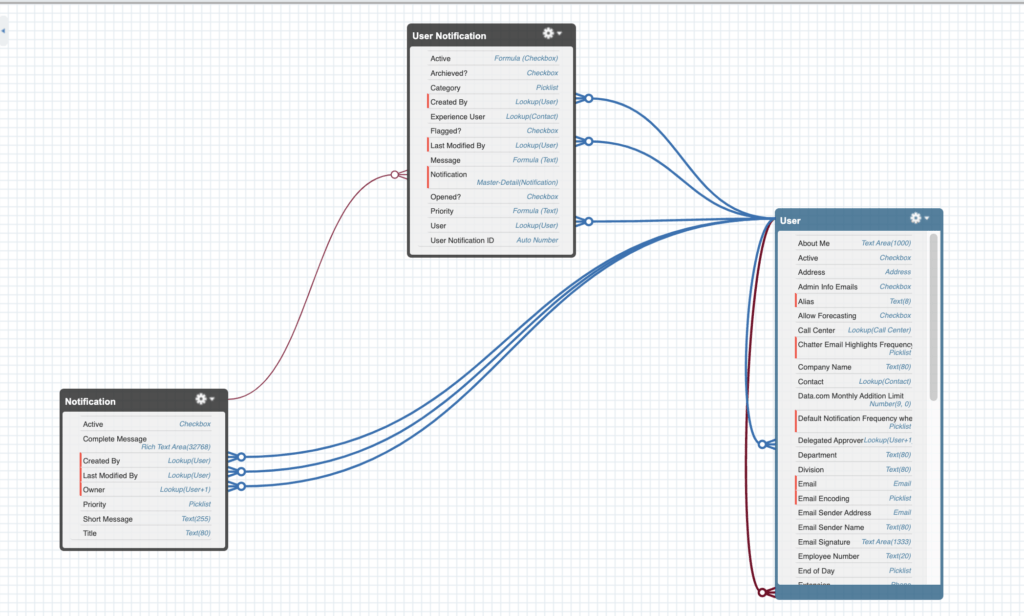
Task: Open the Notification object gear menu
Action: (x=204, y=399)
